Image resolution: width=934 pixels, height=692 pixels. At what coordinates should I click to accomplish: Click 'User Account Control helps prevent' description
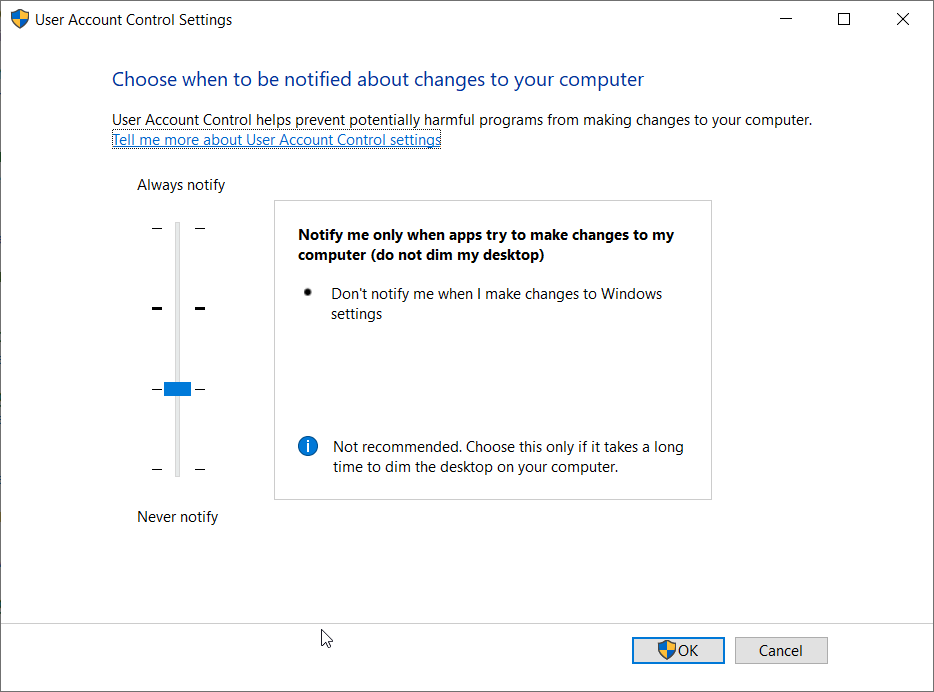pos(462,120)
